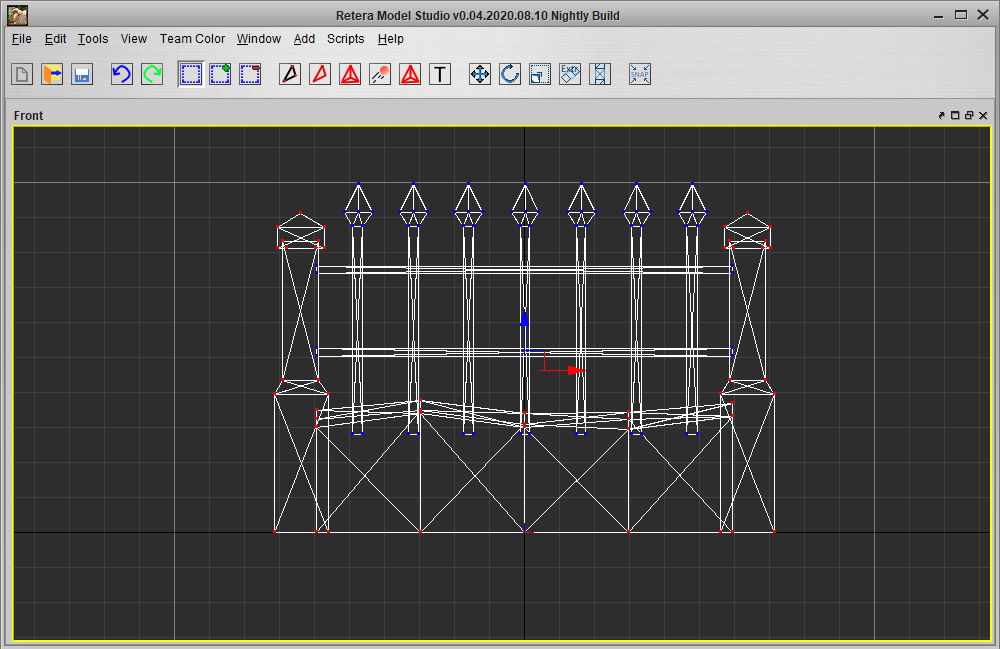Enable the Snap toolbar button
This screenshot has height=649, width=1000.
pos(640,74)
